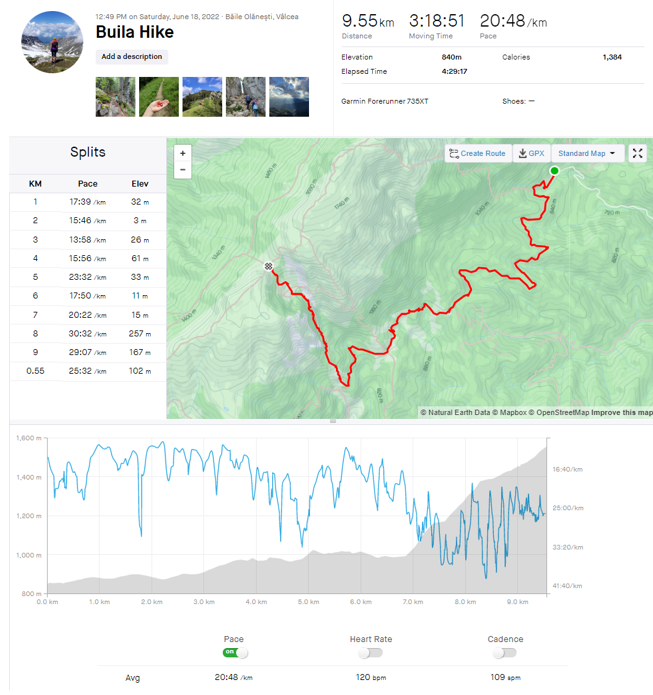The height and width of the screenshot is (695, 653).
Task: Open the map in fullscreen mode
Action: click(x=638, y=153)
